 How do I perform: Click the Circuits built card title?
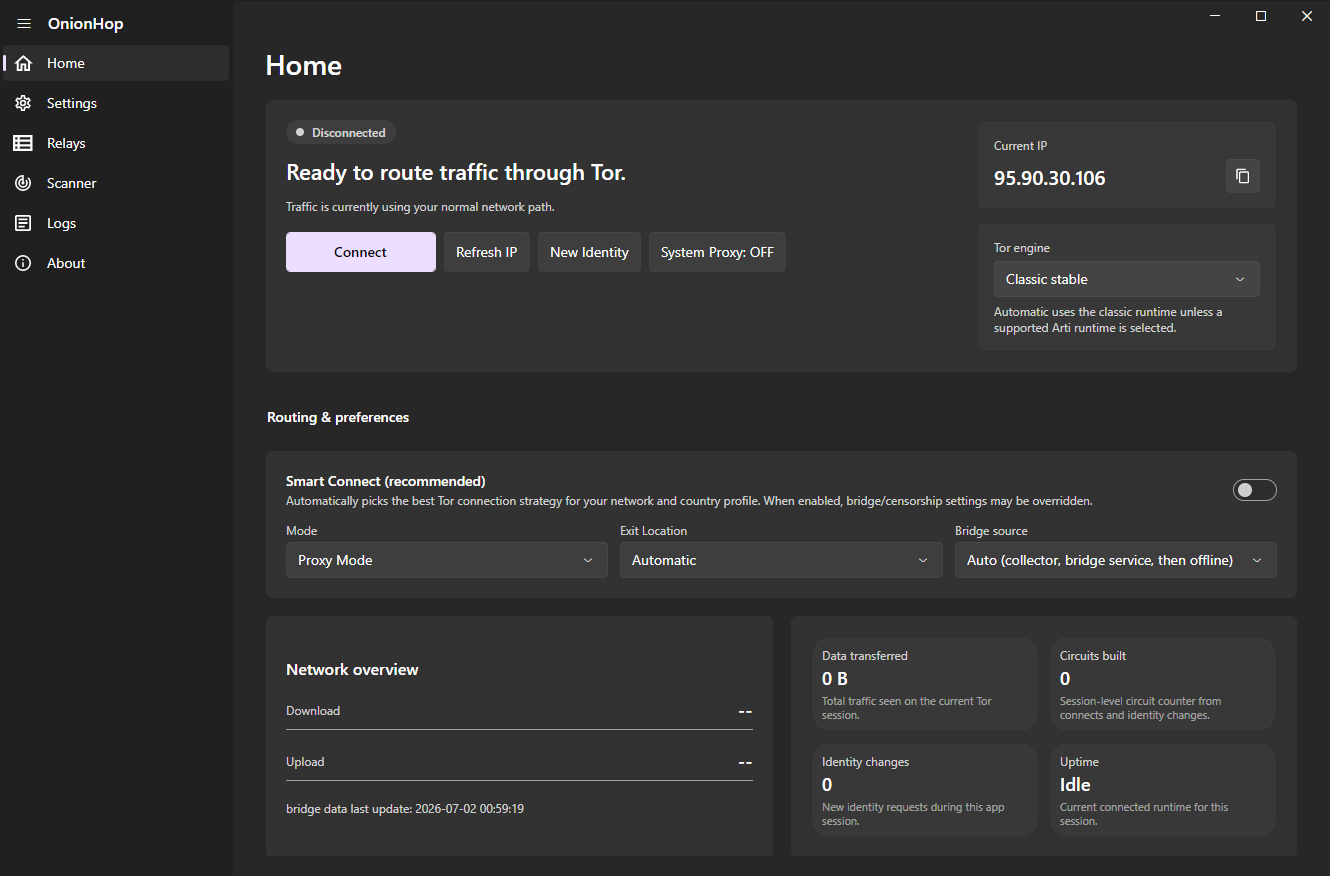(x=1093, y=656)
